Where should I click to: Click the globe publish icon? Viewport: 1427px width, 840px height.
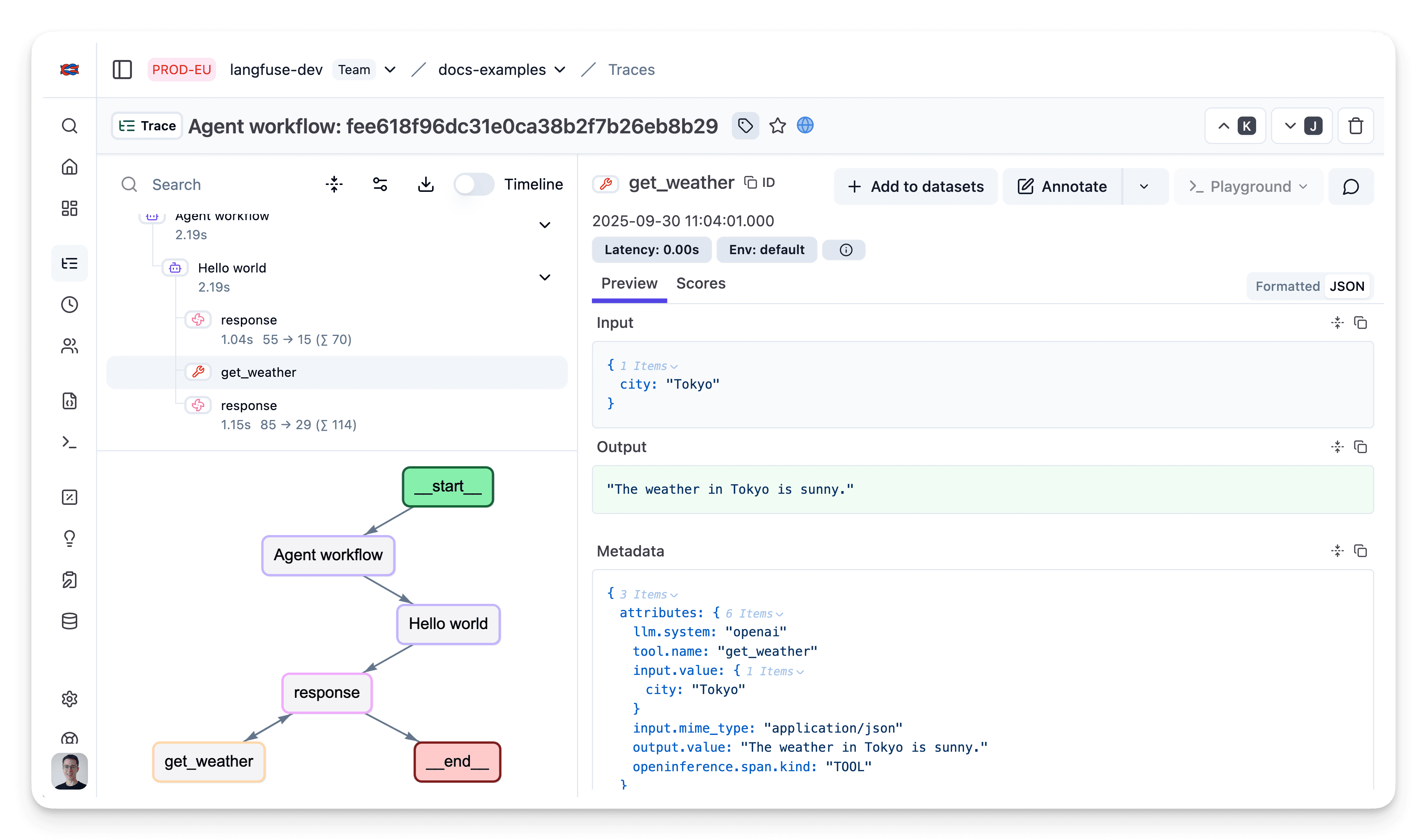tap(805, 126)
